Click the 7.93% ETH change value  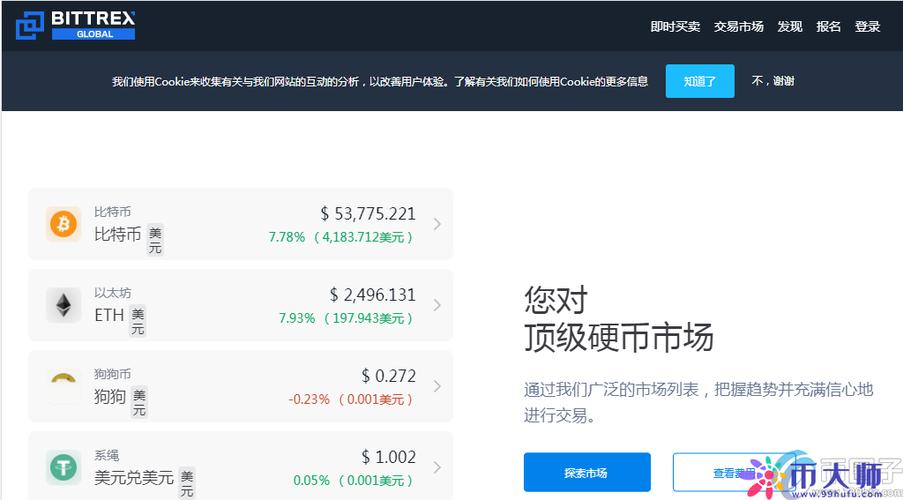coord(297,319)
